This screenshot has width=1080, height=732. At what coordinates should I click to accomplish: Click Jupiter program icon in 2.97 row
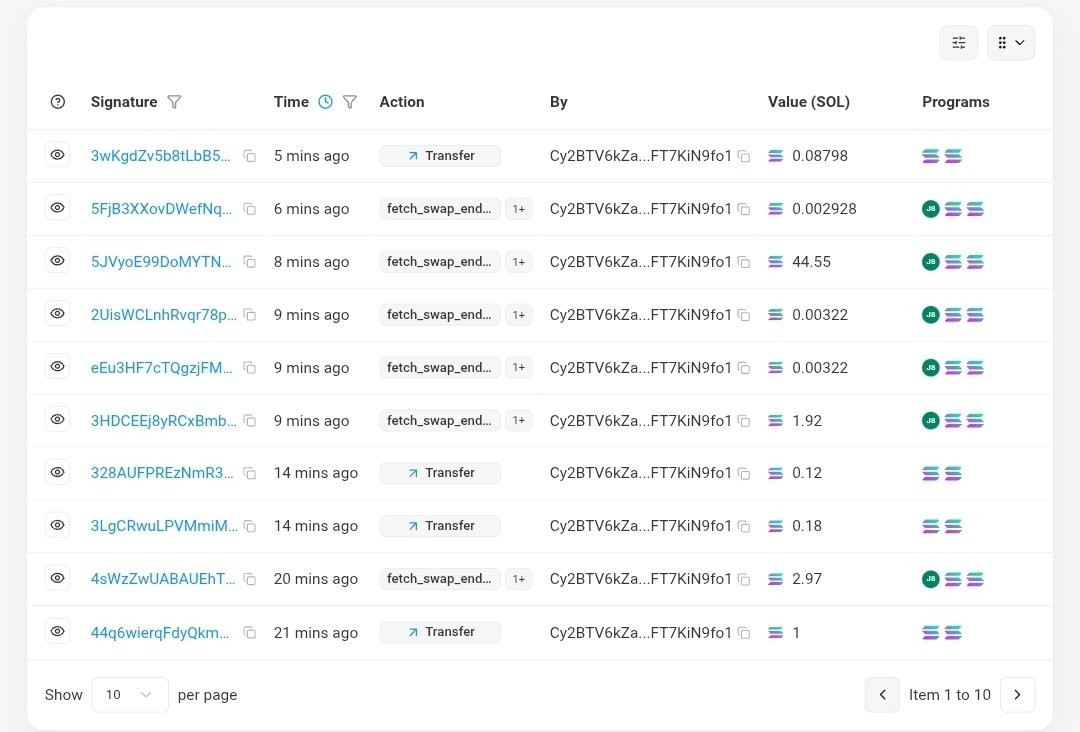point(931,579)
